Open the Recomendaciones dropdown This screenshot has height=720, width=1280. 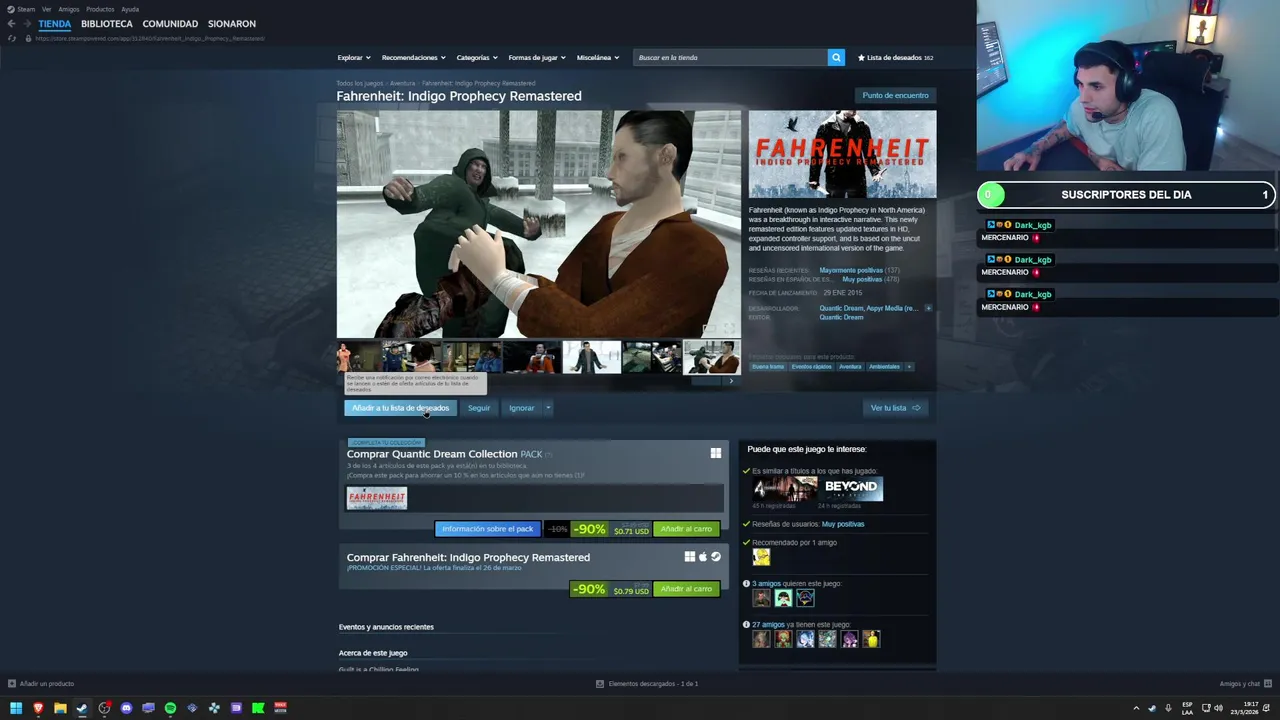(x=414, y=58)
